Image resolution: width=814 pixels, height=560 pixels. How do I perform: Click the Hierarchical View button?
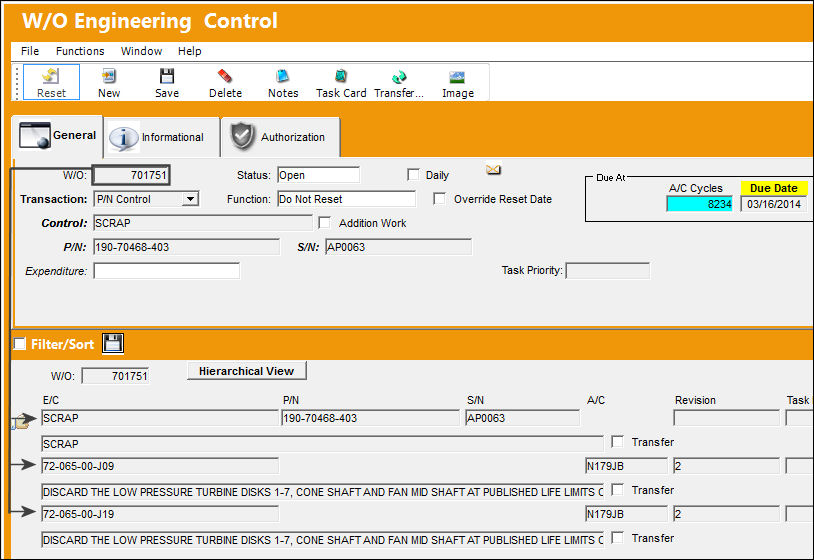click(x=247, y=371)
